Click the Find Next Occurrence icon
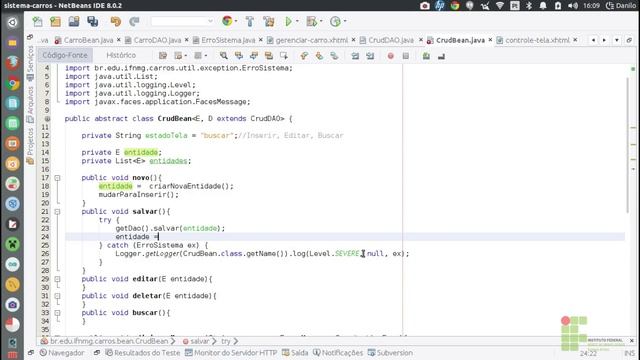This screenshot has width=640, height=360. tap(253, 56)
